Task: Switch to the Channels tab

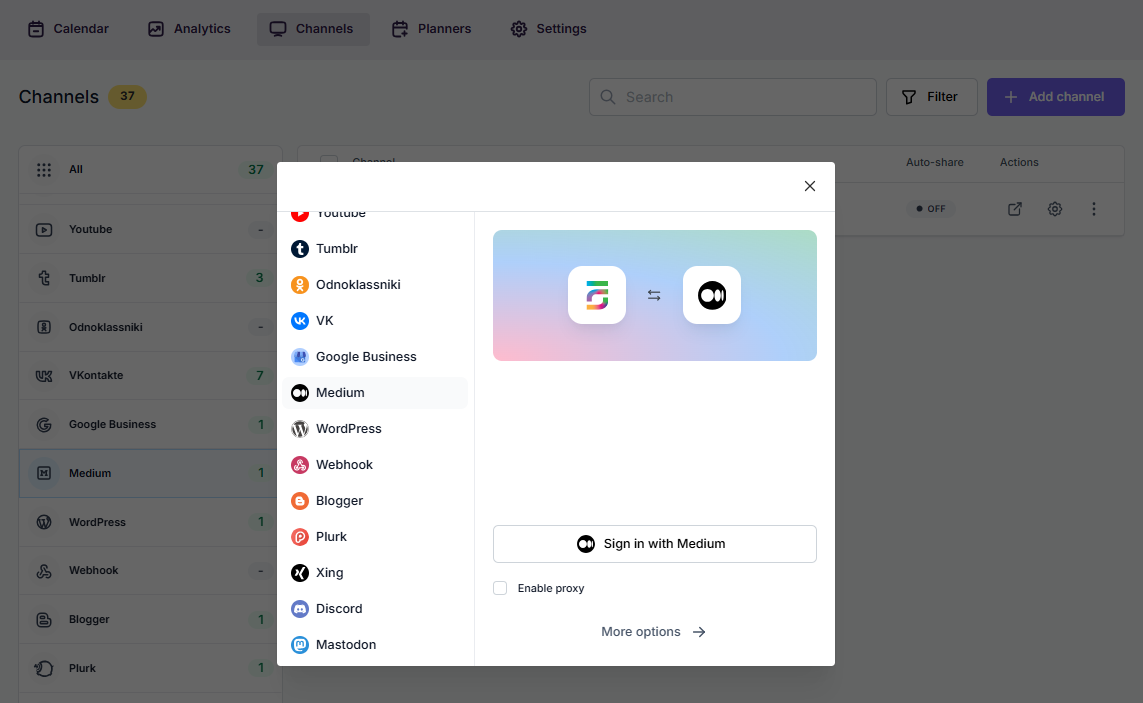Action: pos(313,29)
